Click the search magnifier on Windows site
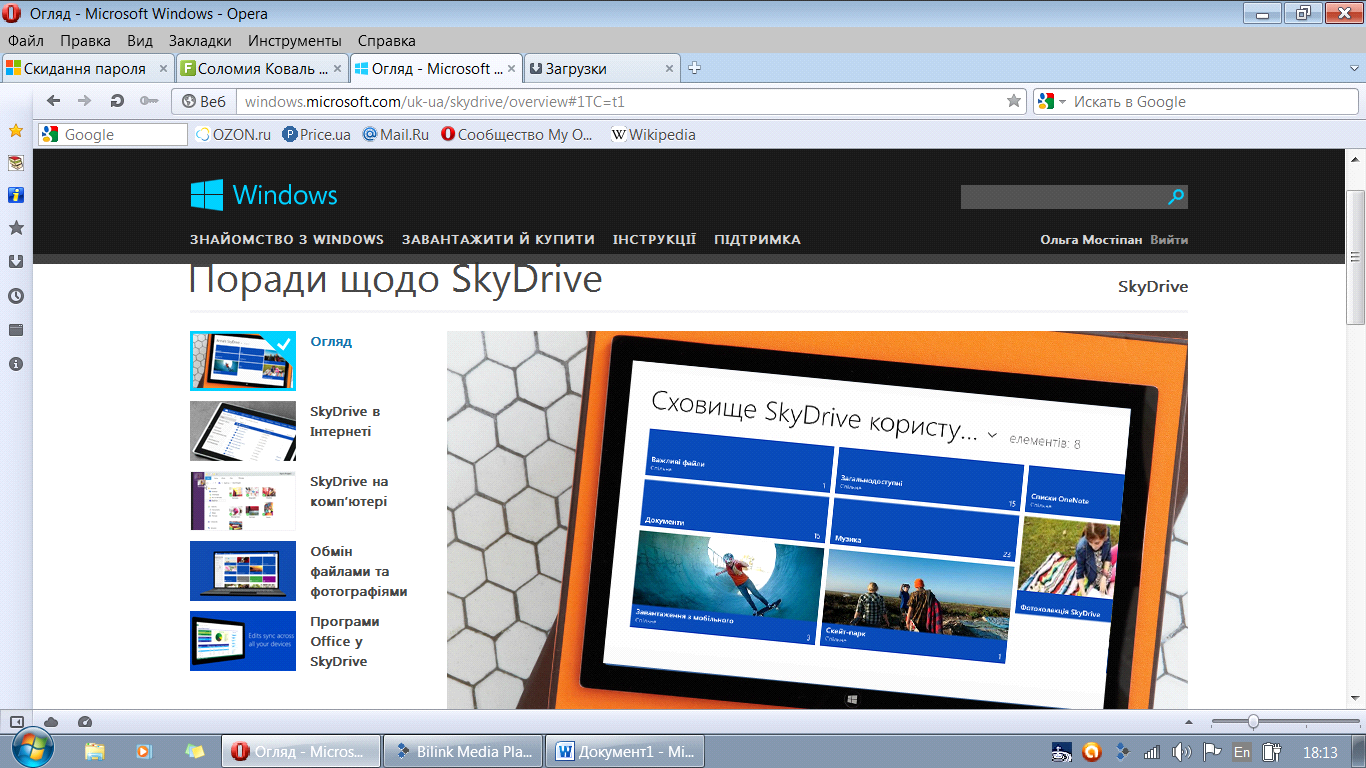The width and height of the screenshot is (1366, 768). pyautogui.click(x=1176, y=197)
